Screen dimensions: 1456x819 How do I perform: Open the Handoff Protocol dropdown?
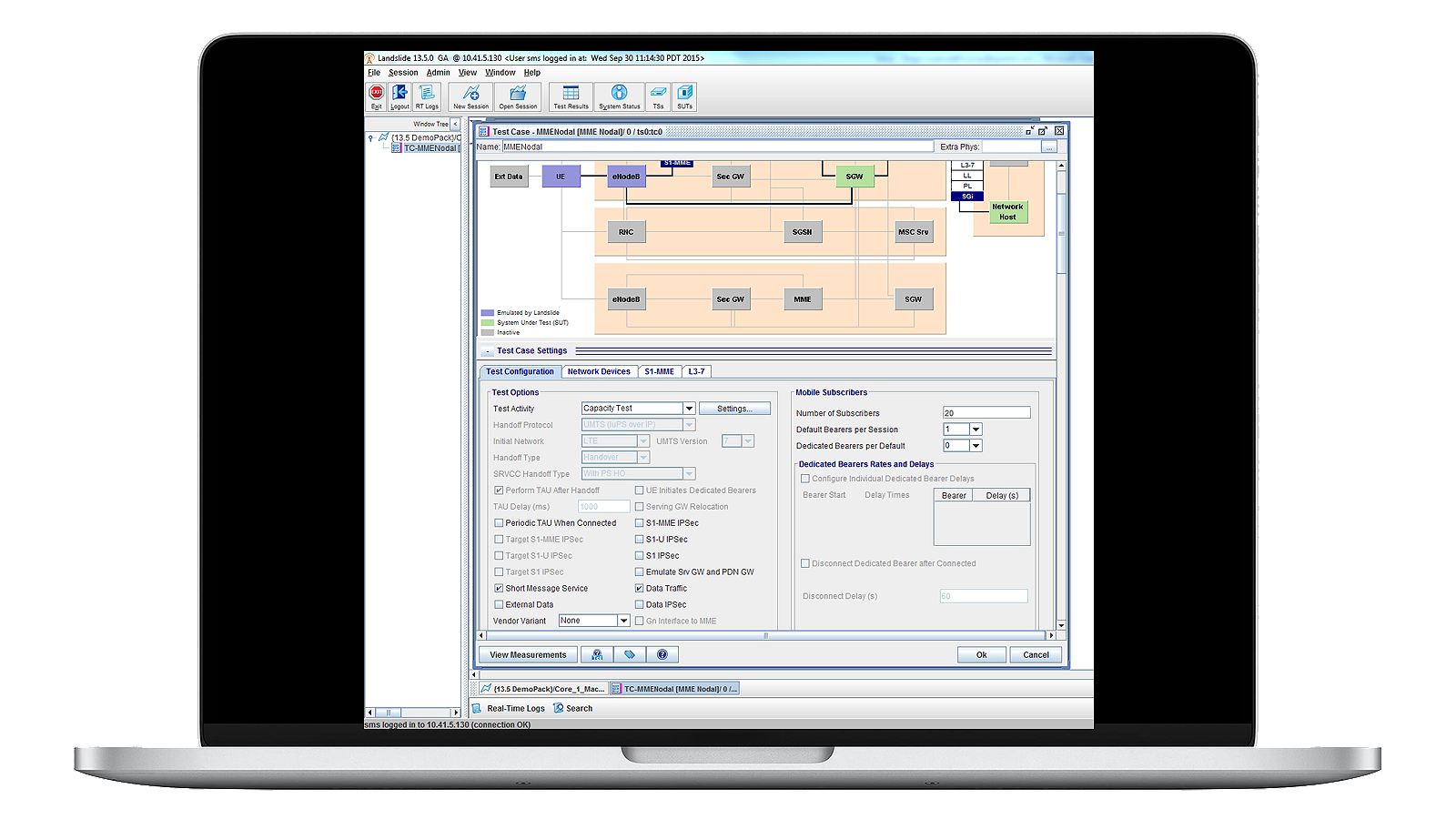click(689, 425)
